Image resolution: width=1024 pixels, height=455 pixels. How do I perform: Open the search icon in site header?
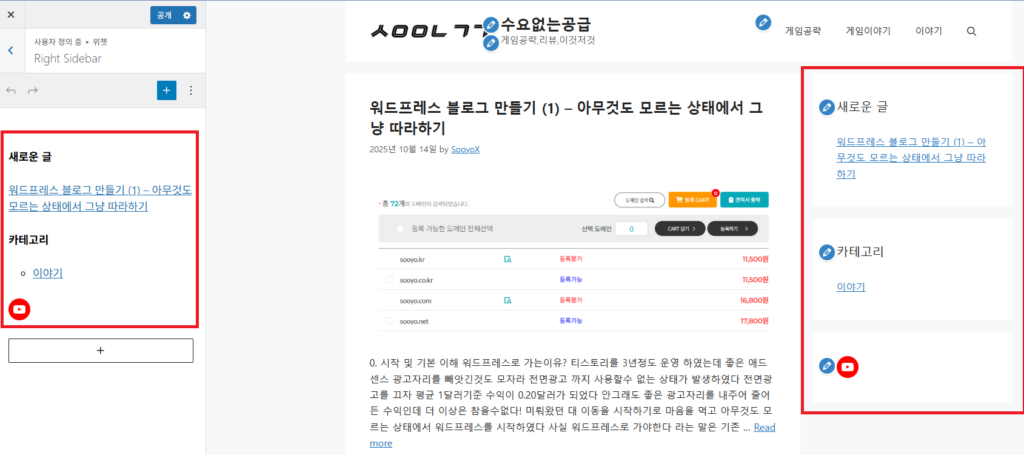coord(971,31)
